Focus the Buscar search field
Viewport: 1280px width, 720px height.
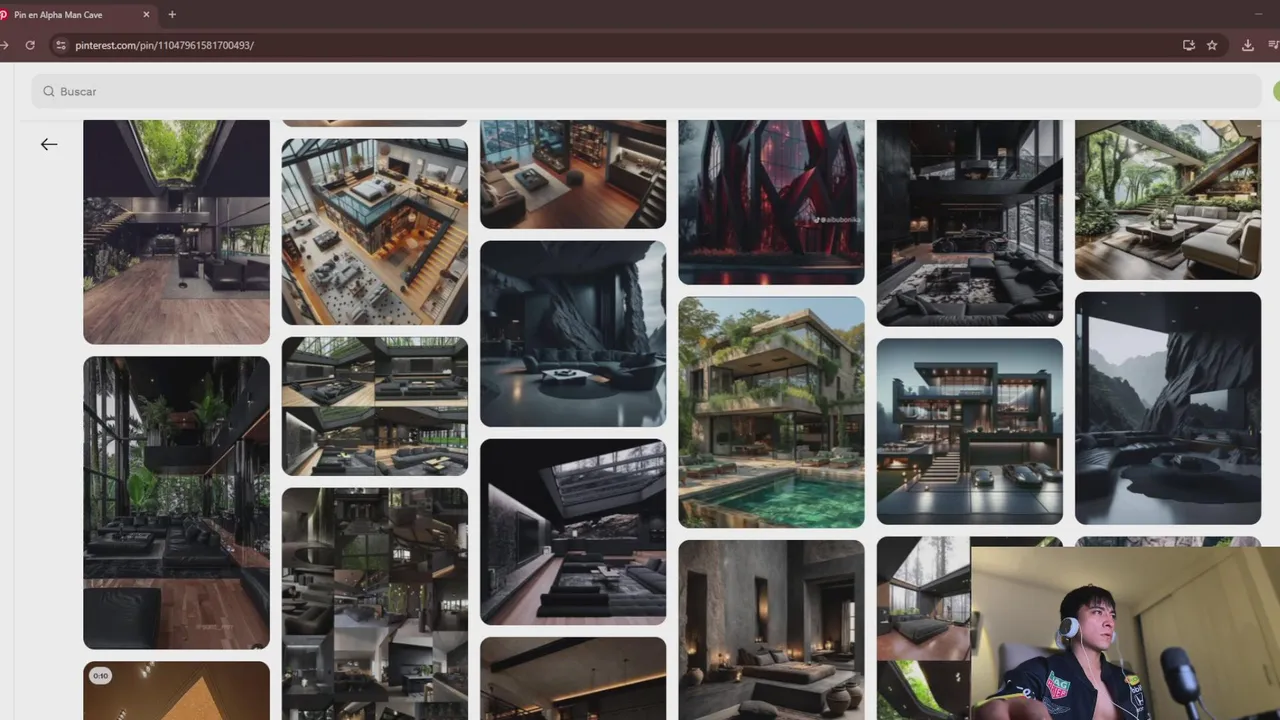pyautogui.click(x=646, y=91)
